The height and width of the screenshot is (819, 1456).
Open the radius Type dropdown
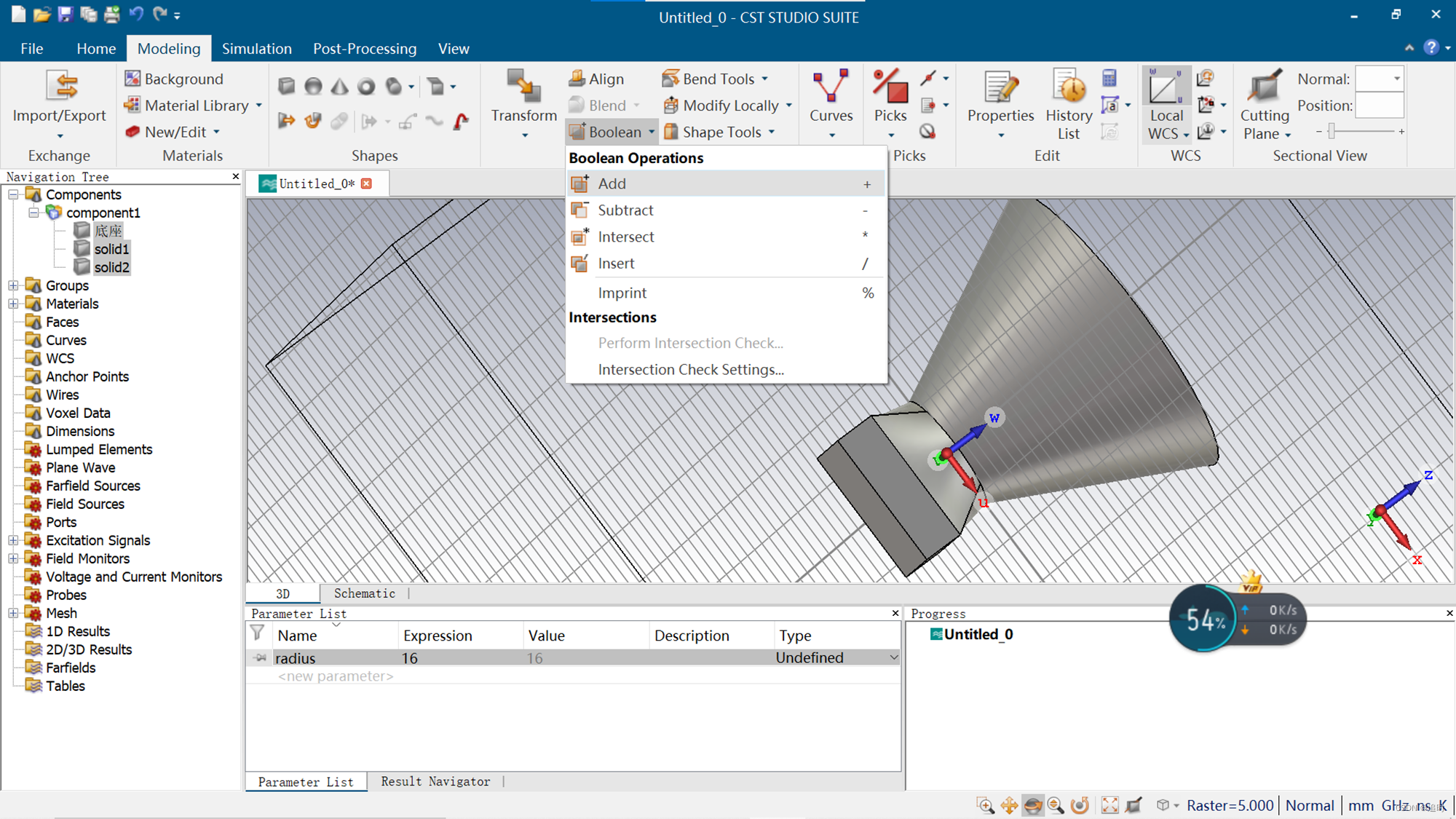tap(893, 657)
